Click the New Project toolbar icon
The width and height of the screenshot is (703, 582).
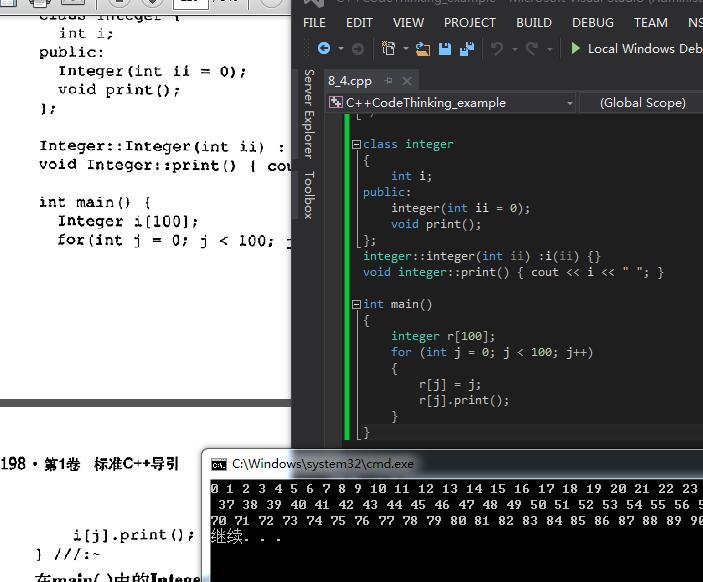pyautogui.click(x=388, y=48)
